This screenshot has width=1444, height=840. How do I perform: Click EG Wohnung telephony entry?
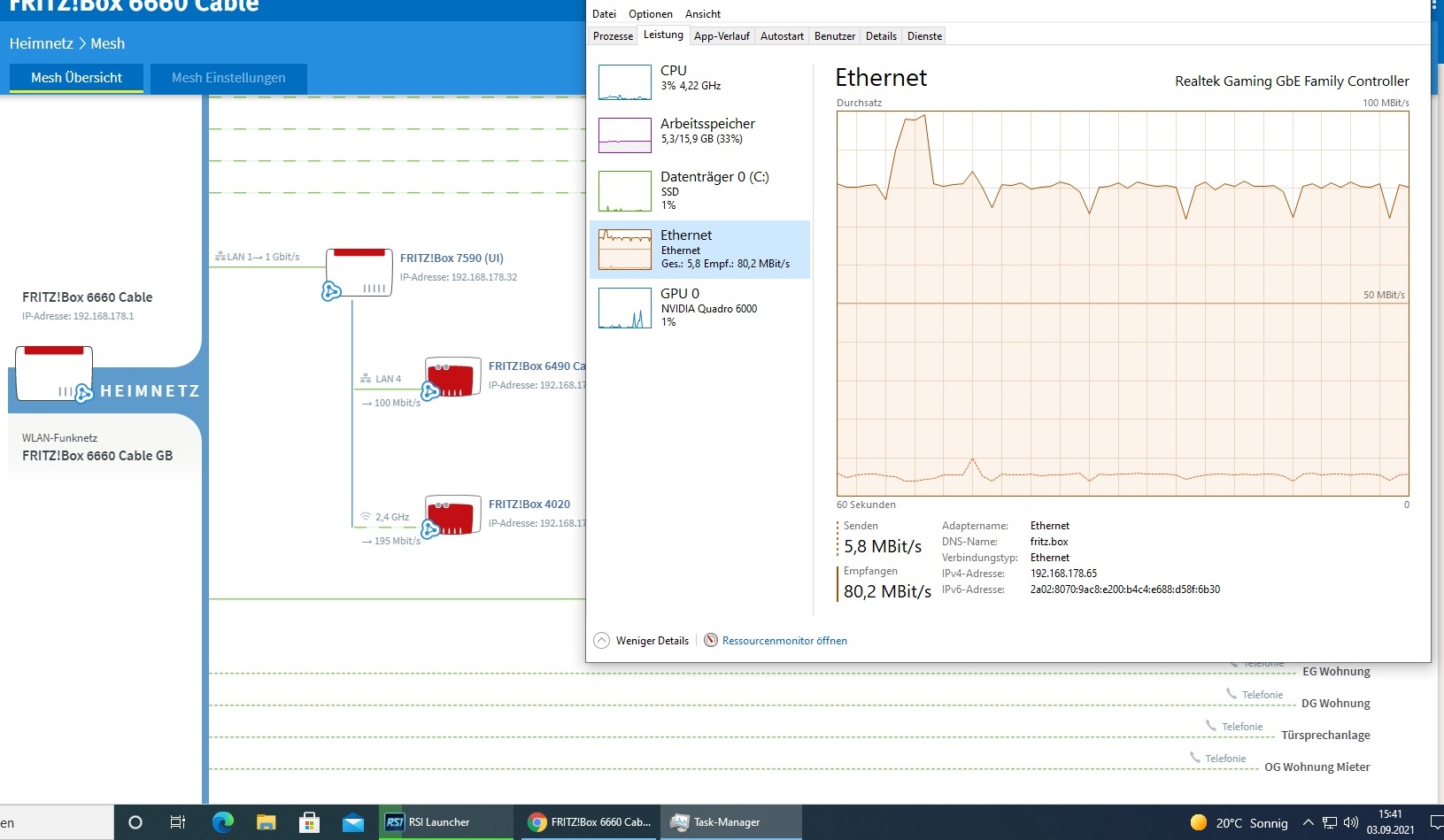point(1336,672)
